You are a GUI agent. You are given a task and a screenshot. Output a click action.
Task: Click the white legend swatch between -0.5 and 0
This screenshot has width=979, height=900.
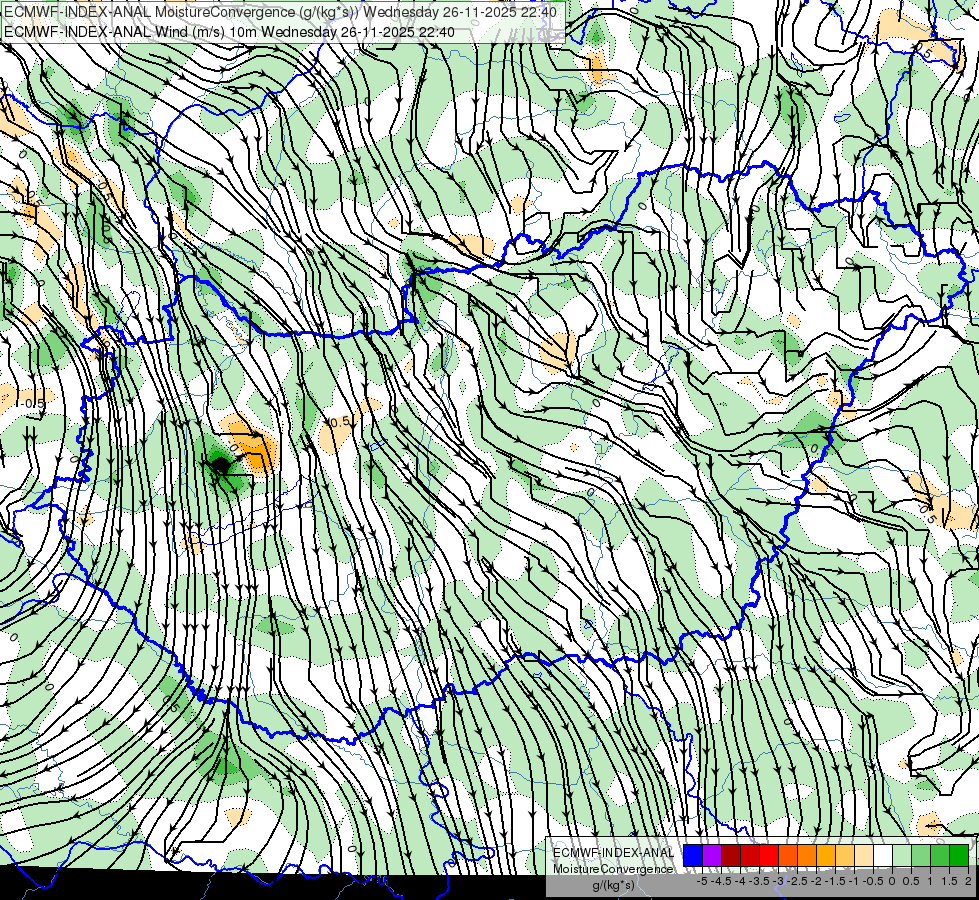click(x=883, y=856)
